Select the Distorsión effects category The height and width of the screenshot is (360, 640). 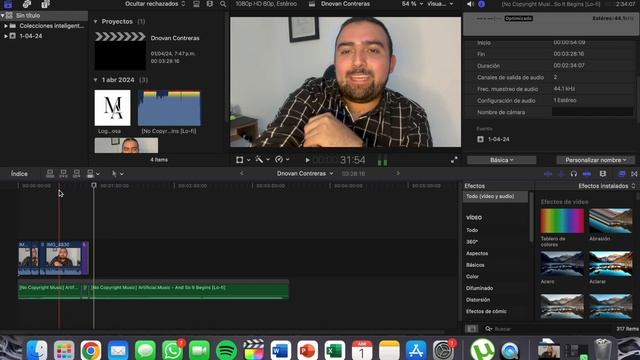pos(478,300)
